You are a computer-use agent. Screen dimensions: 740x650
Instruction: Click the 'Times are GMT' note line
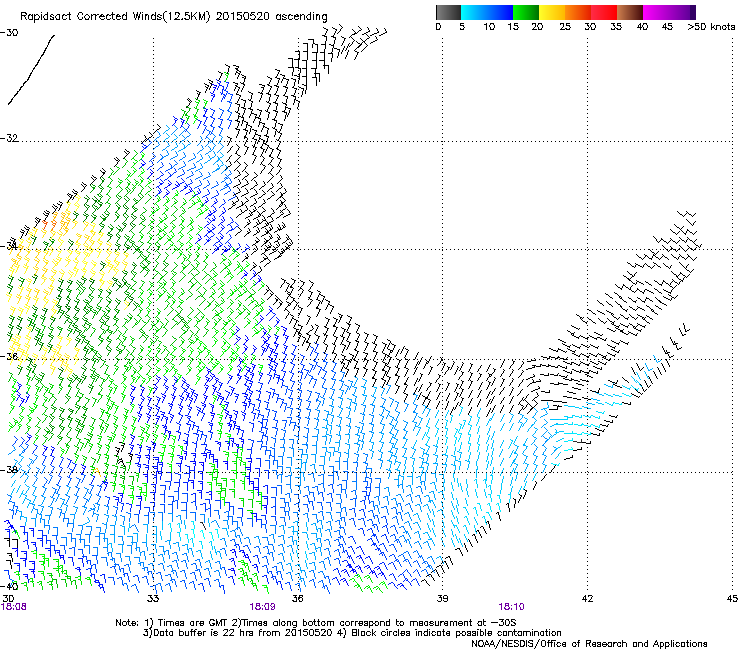[315, 623]
